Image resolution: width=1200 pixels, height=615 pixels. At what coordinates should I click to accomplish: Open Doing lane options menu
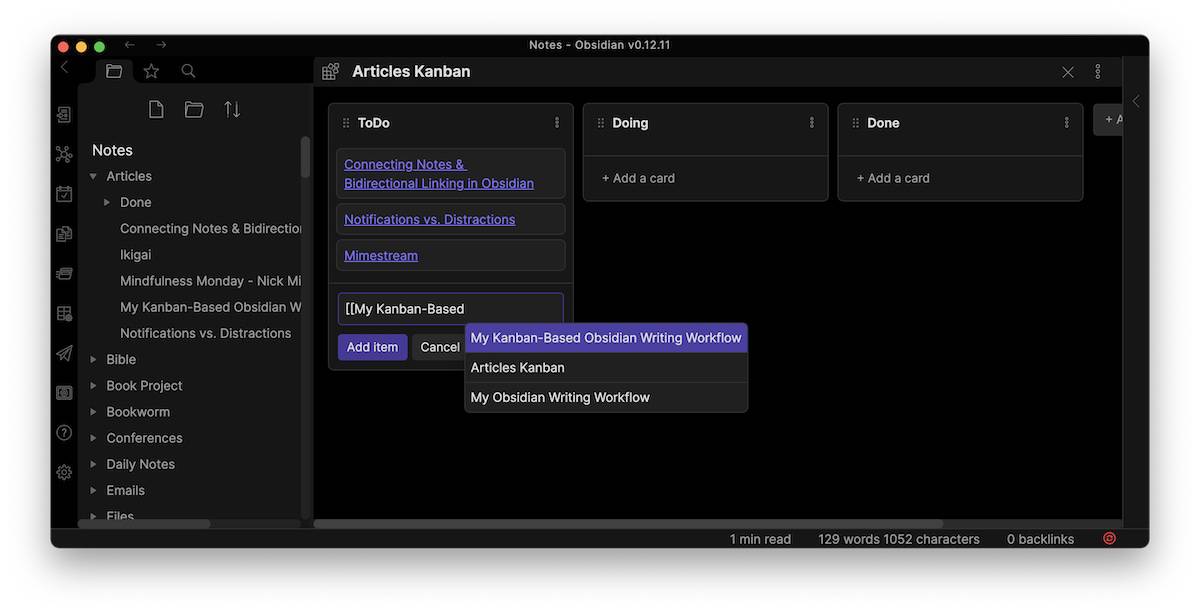click(x=812, y=123)
